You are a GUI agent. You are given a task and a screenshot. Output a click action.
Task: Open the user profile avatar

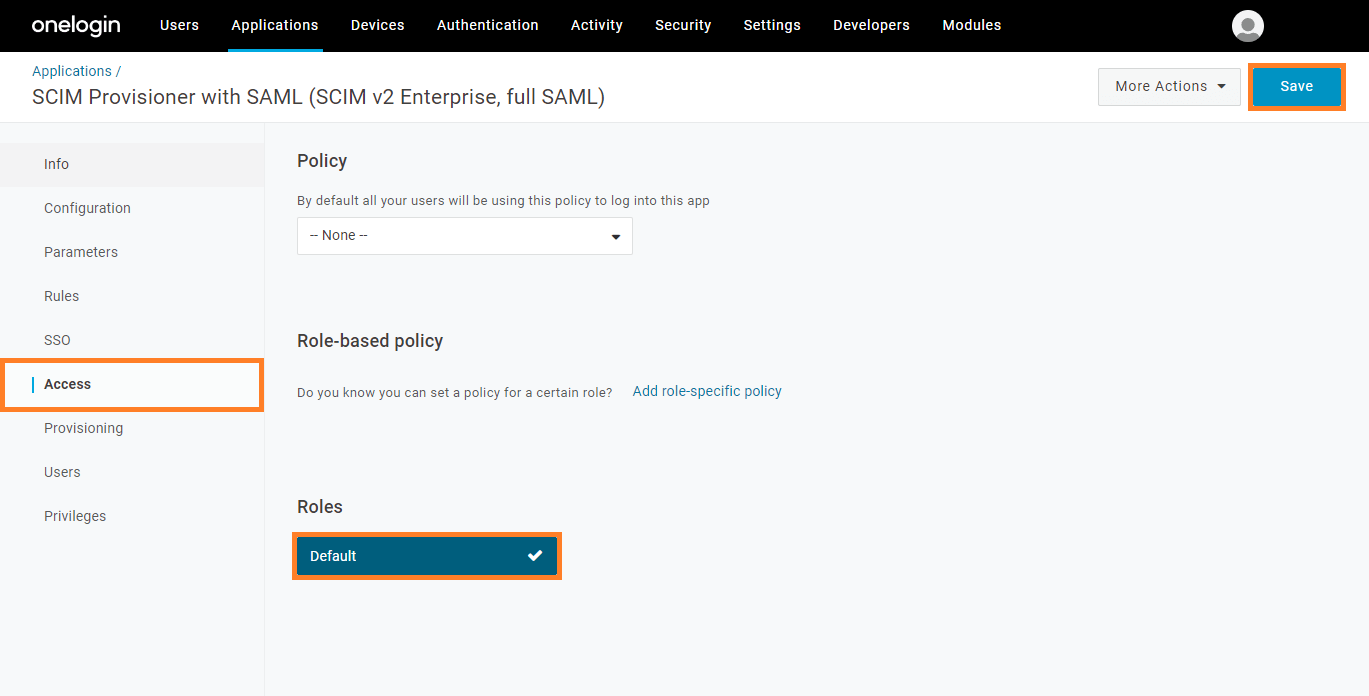[x=1248, y=26]
